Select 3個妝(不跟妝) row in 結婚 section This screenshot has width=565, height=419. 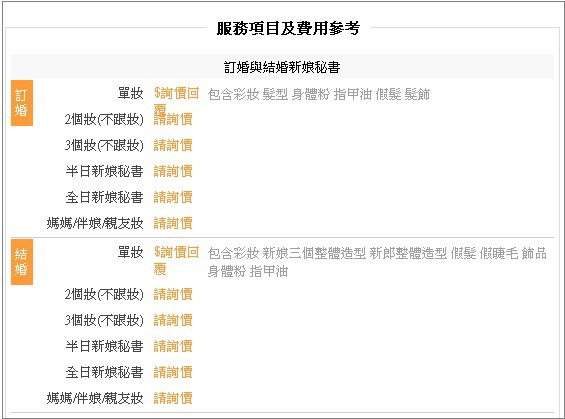coord(104,320)
